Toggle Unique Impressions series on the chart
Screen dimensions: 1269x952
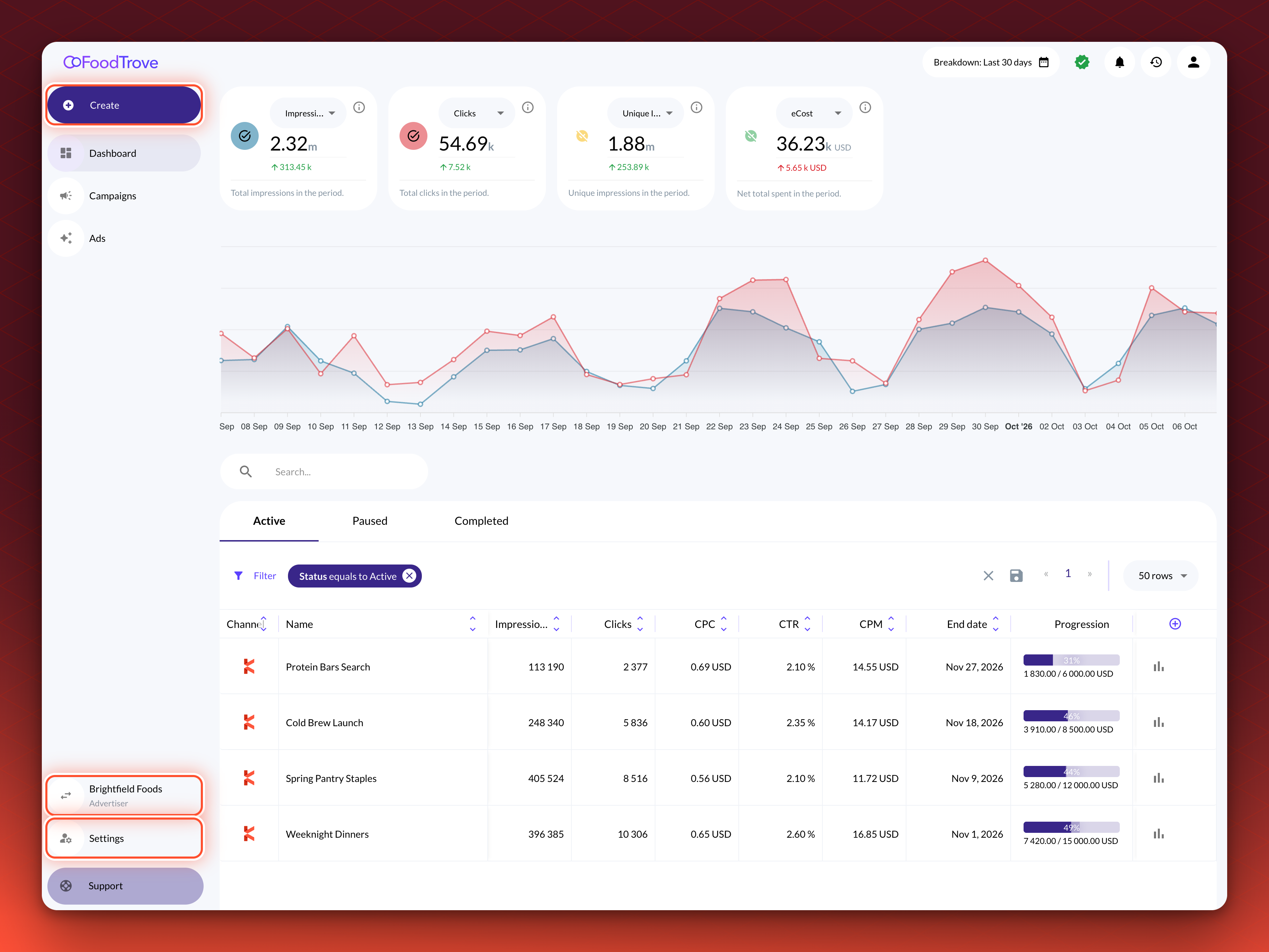point(582,136)
